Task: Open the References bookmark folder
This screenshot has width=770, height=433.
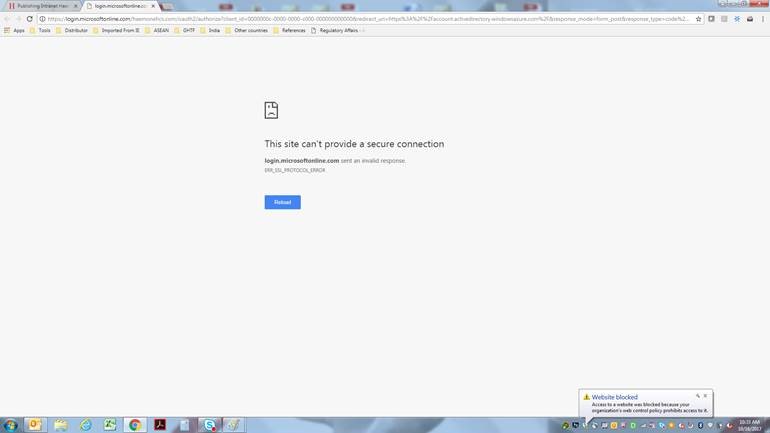Action: pos(289,30)
